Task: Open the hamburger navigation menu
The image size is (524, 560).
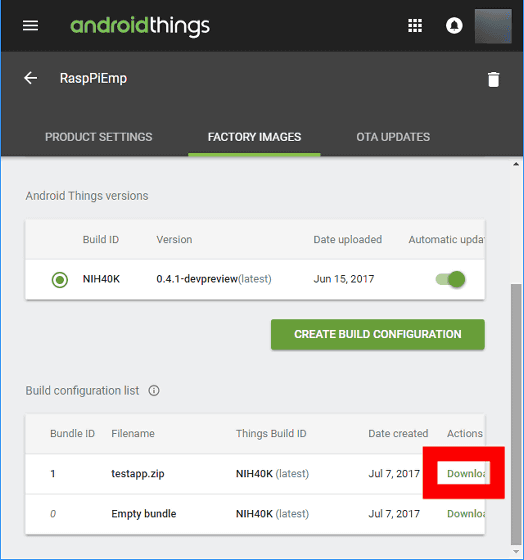Action: click(x=30, y=26)
